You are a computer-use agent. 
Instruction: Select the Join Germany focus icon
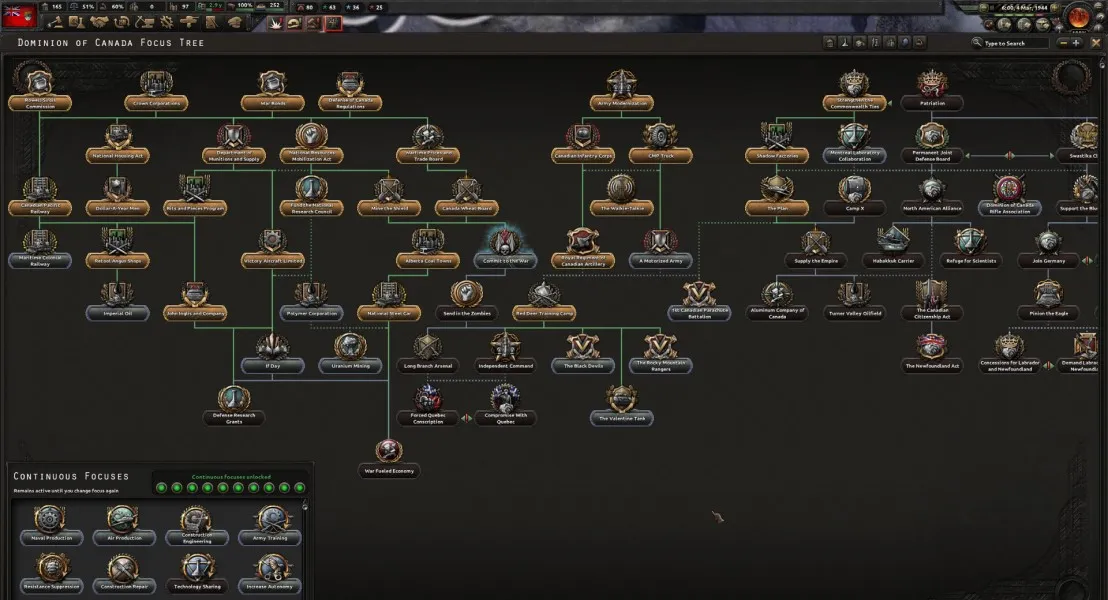point(1049,240)
